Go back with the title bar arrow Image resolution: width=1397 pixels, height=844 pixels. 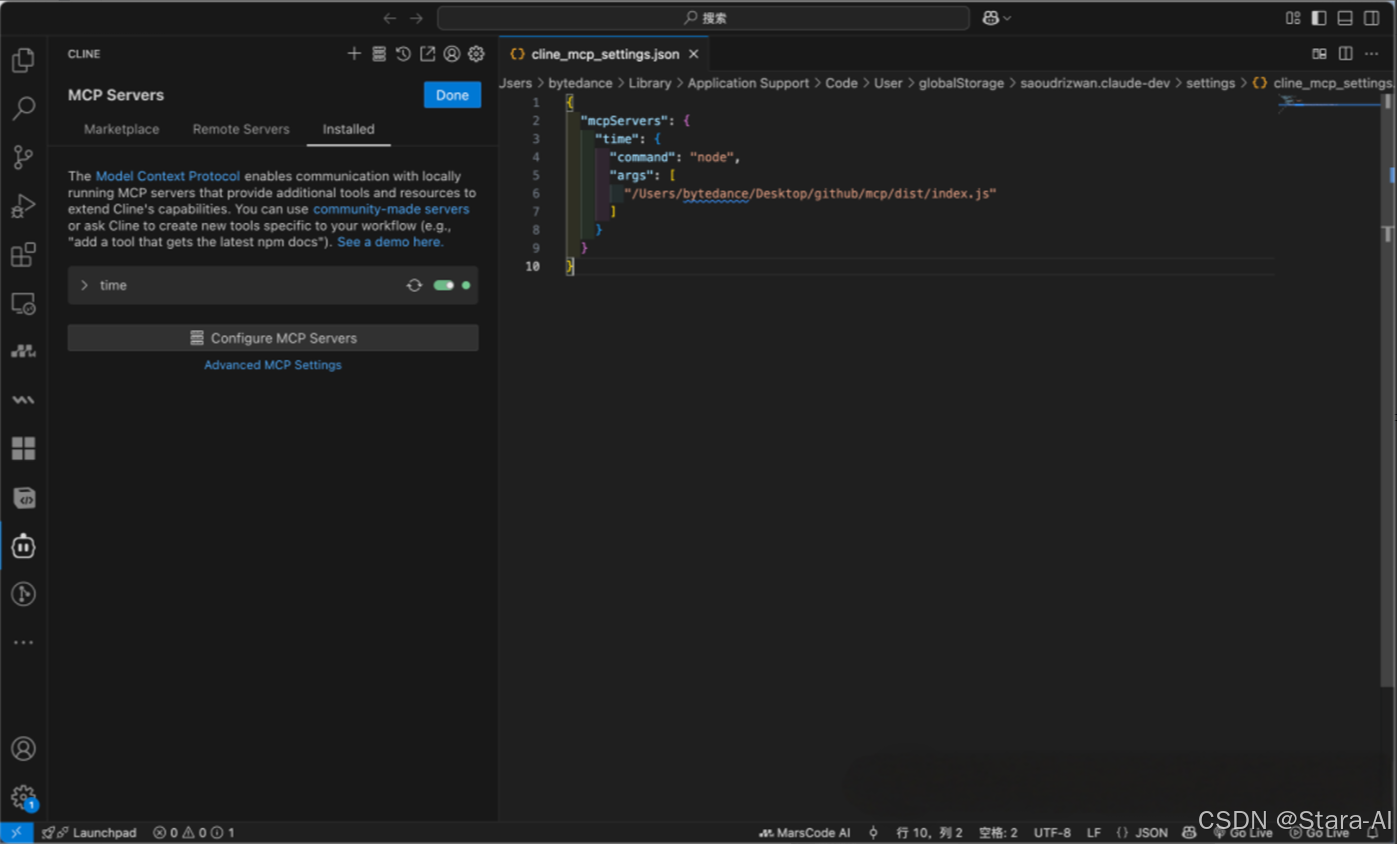pos(390,18)
